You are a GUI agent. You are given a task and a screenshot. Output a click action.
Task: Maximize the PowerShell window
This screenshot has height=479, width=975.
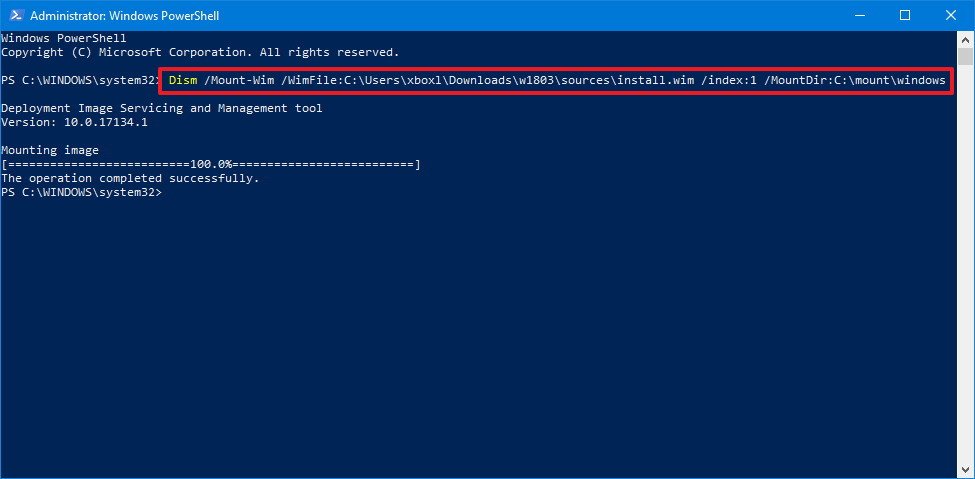point(905,15)
